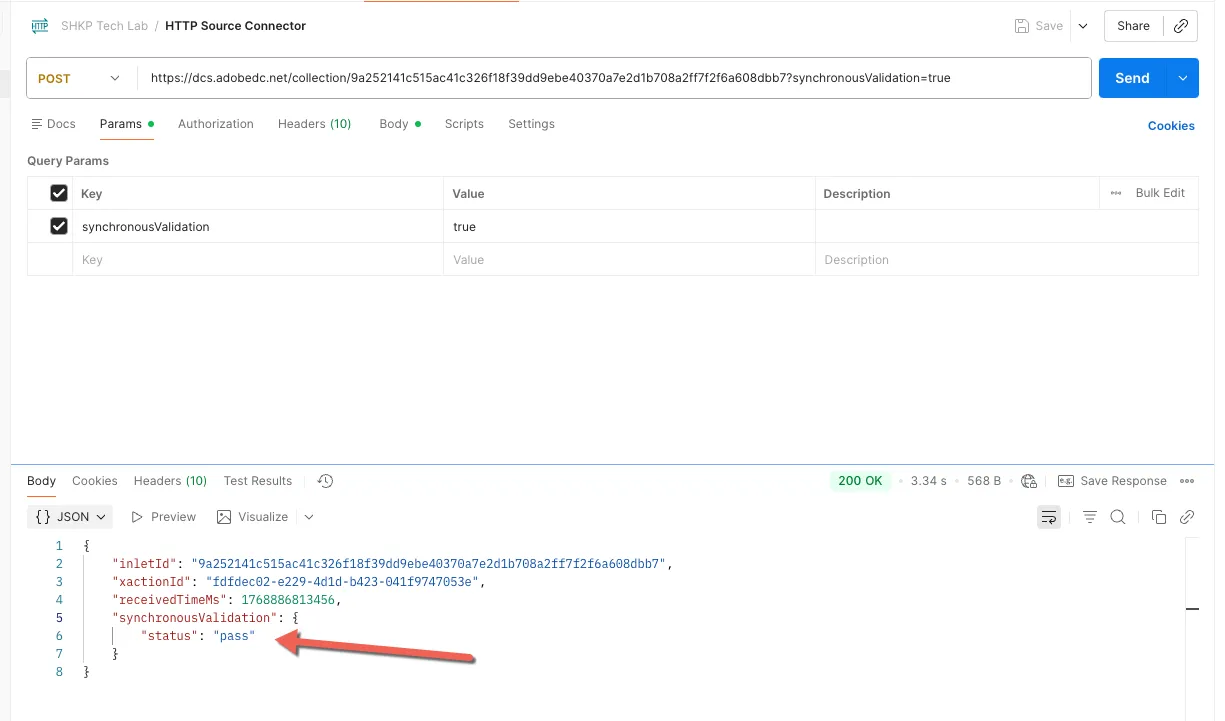The height and width of the screenshot is (721, 1225).
Task: Uncheck the synchronousValidation parameter checkbox
Action: point(59,226)
